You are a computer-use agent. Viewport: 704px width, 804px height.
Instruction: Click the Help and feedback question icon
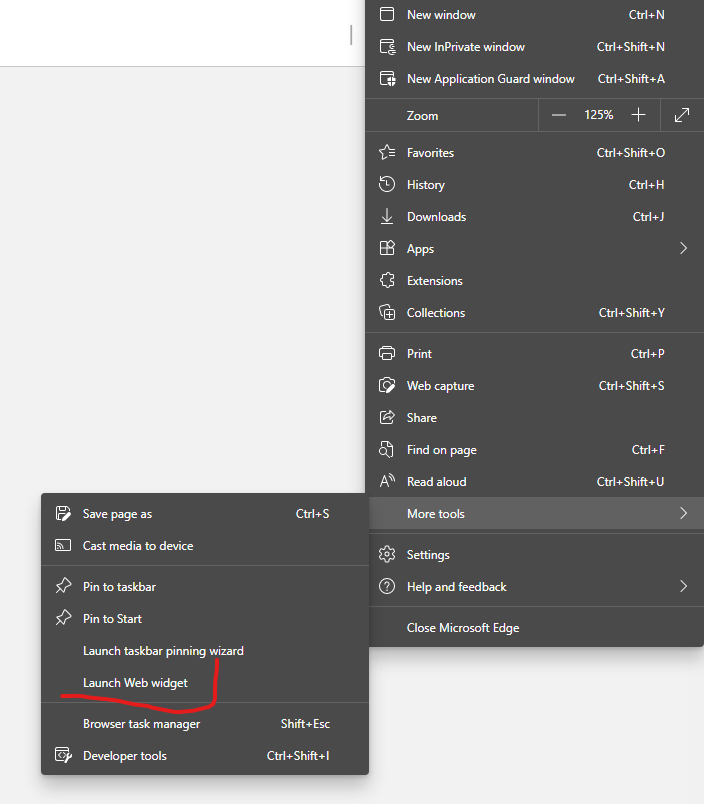point(387,586)
